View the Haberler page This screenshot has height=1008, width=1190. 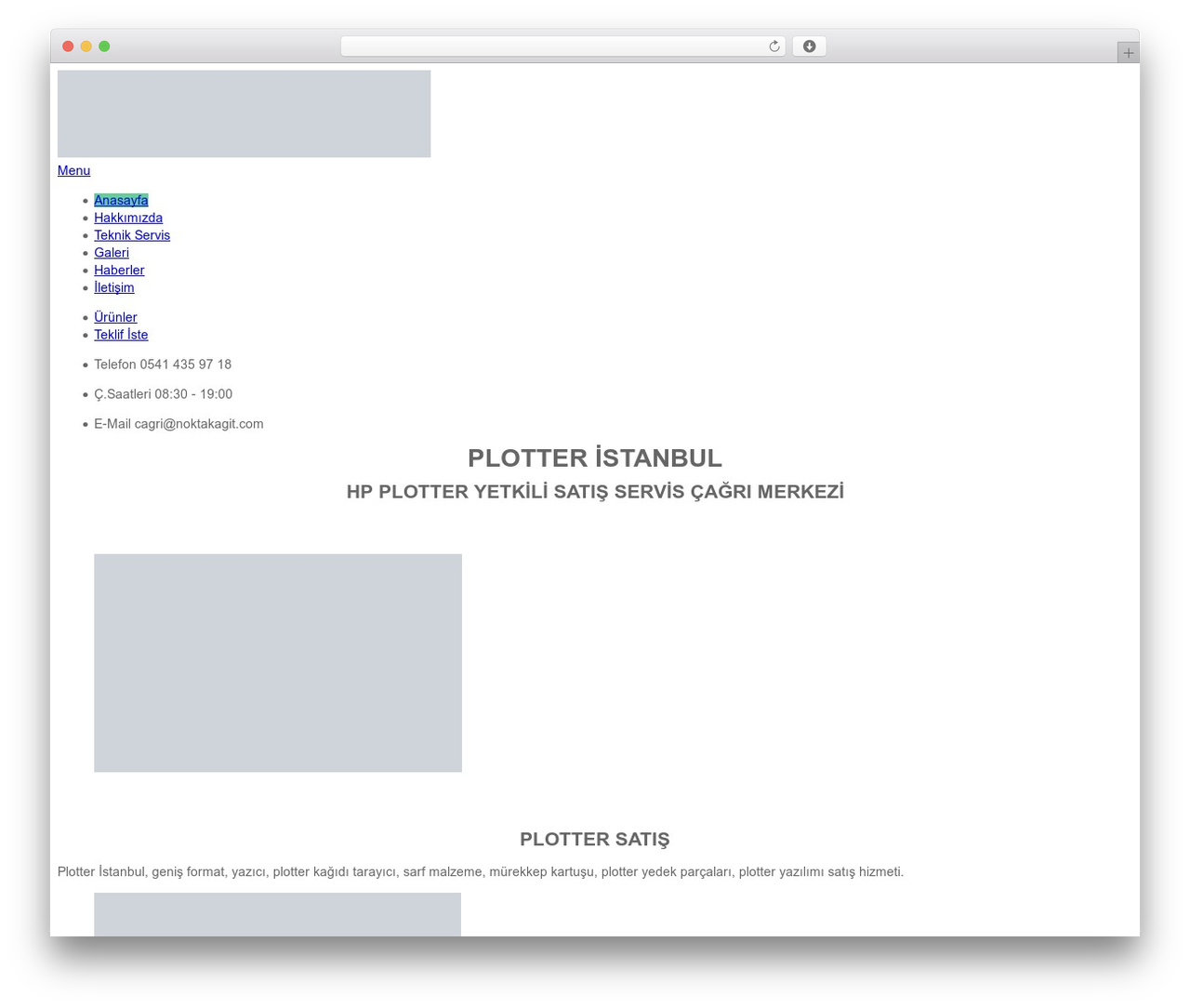coord(119,271)
